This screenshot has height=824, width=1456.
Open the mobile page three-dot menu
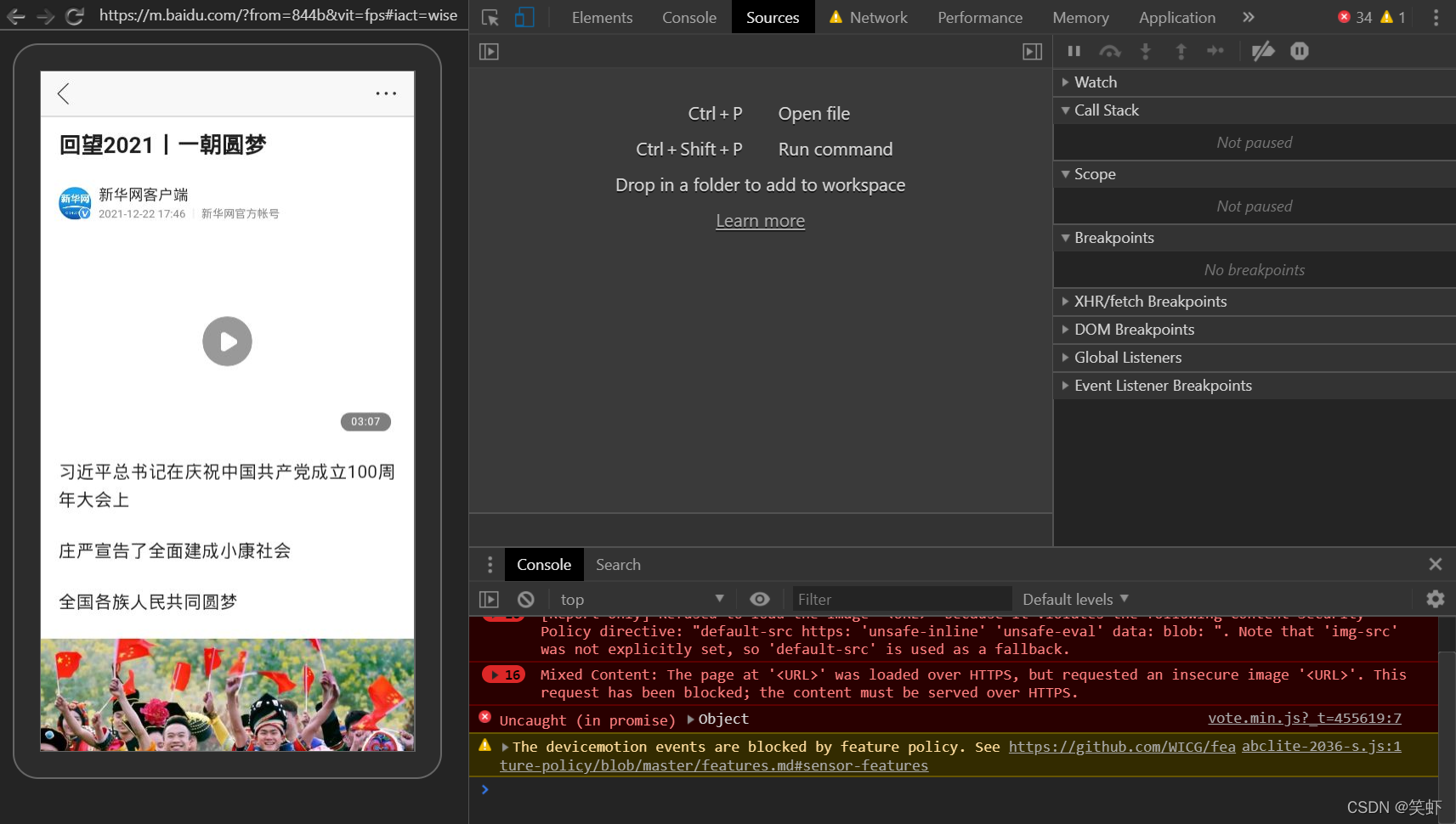pyautogui.click(x=386, y=93)
